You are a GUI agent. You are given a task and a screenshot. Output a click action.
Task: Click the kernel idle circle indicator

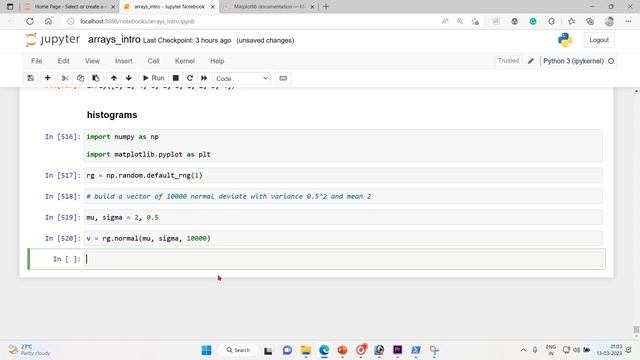[611, 61]
